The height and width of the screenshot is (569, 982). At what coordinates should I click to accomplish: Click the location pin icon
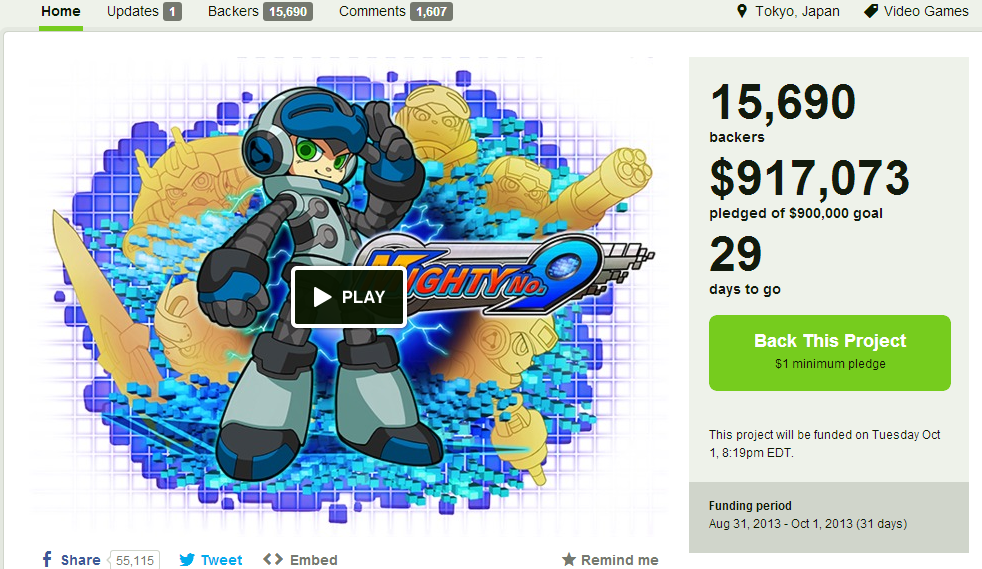(x=742, y=11)
